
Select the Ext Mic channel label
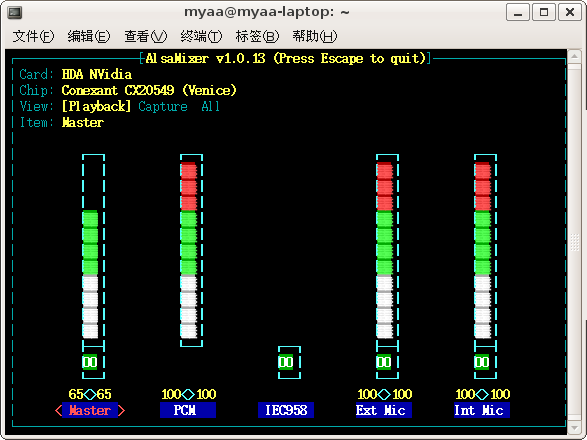click(384, 410)
